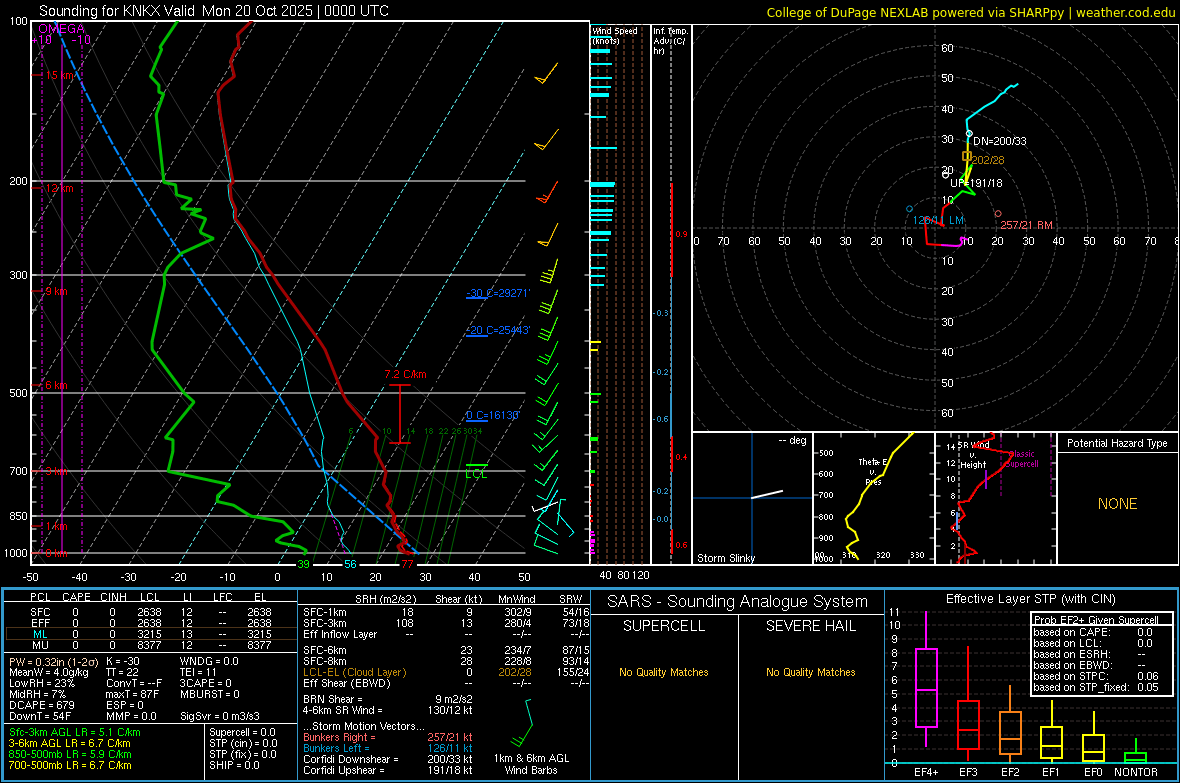Click the Bunkers Right = 257/21 kt line
This screenshot has height=783, width=1180.
point(388,737)
